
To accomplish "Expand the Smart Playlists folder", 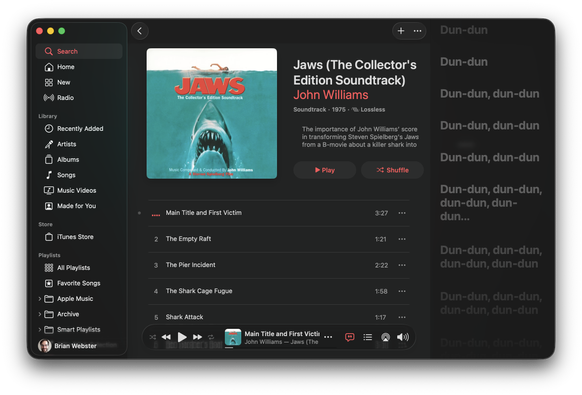I will [x=40, y=329].
